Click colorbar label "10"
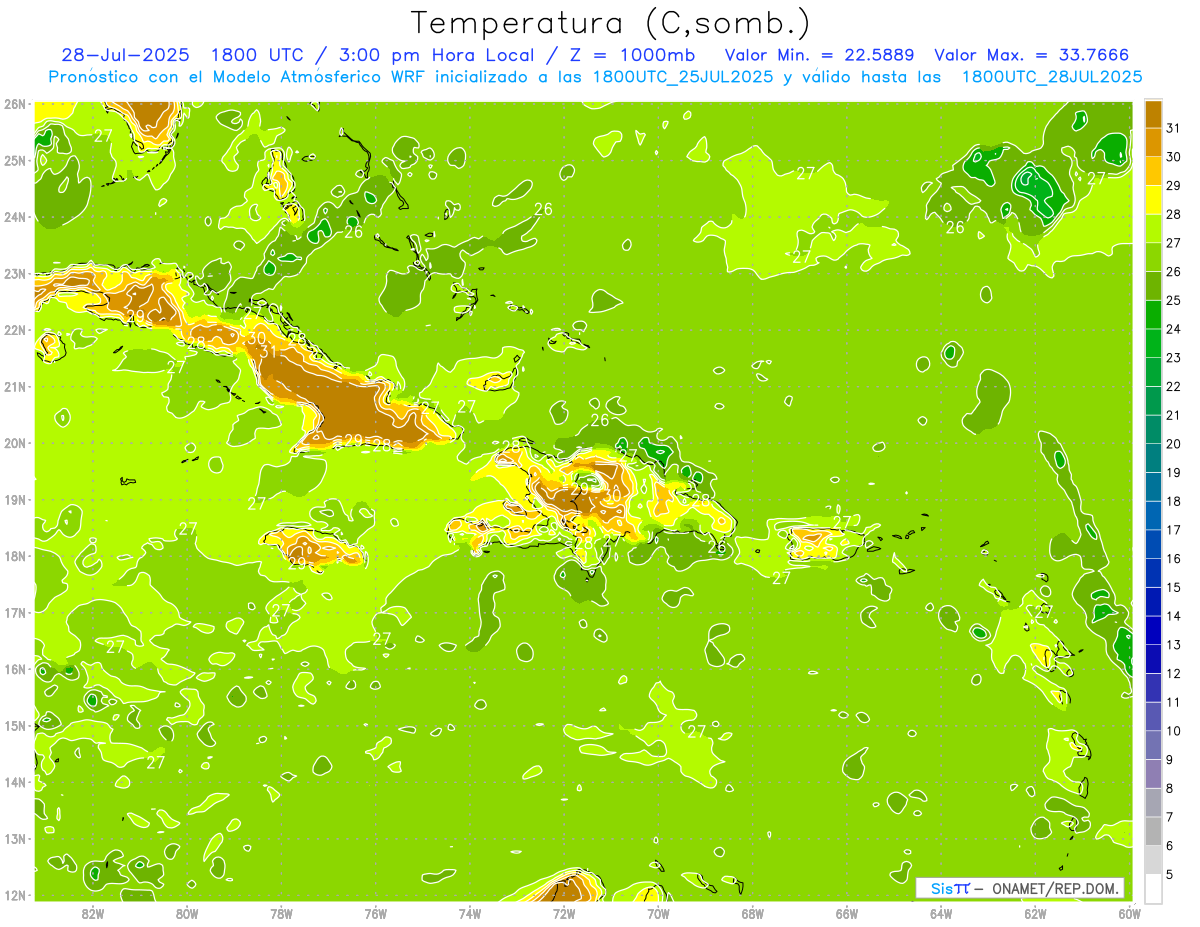1200x927 pixels. point(1174,731)
